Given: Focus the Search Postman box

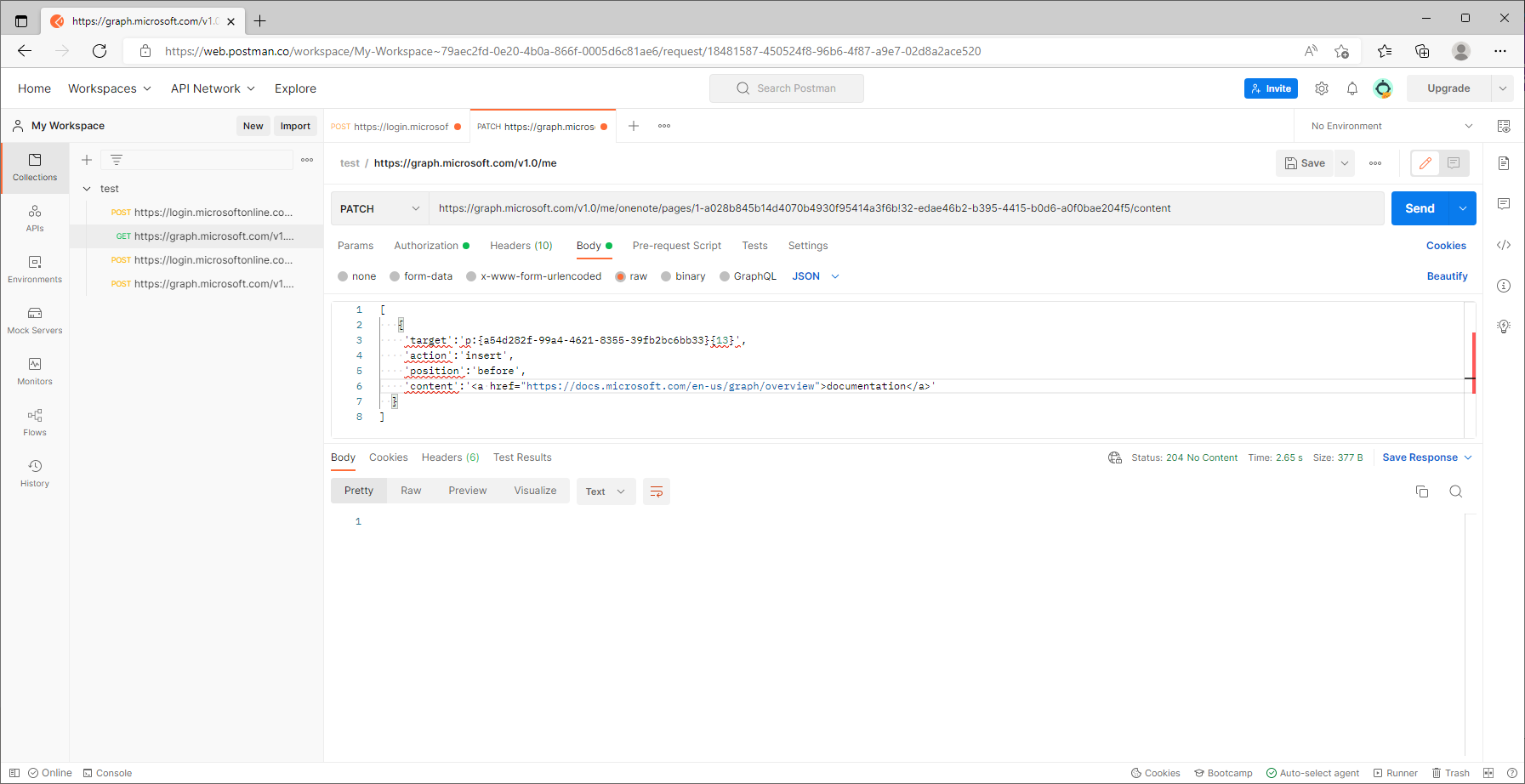Looking at the screenshot, I should pyautogui.click(x=787, y=88).
